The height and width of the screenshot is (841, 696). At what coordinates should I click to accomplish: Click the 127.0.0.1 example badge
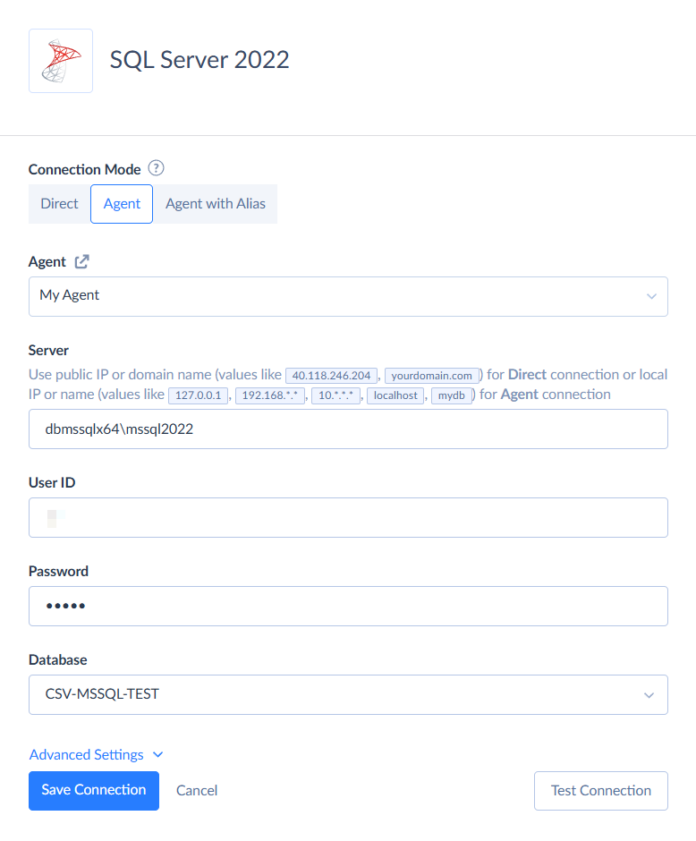pos(198,395)
